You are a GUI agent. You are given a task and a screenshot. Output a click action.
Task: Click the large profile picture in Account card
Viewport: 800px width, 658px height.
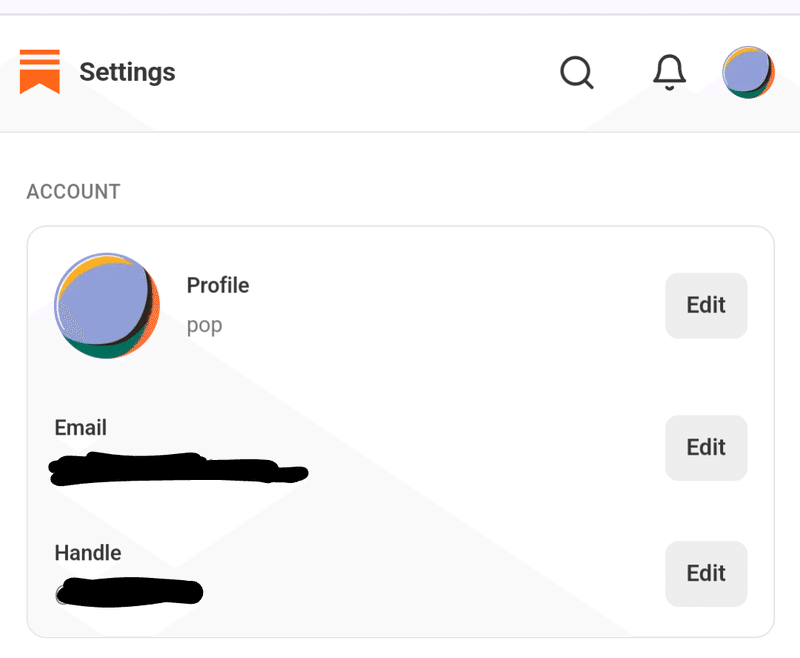[x=107, y=306]
